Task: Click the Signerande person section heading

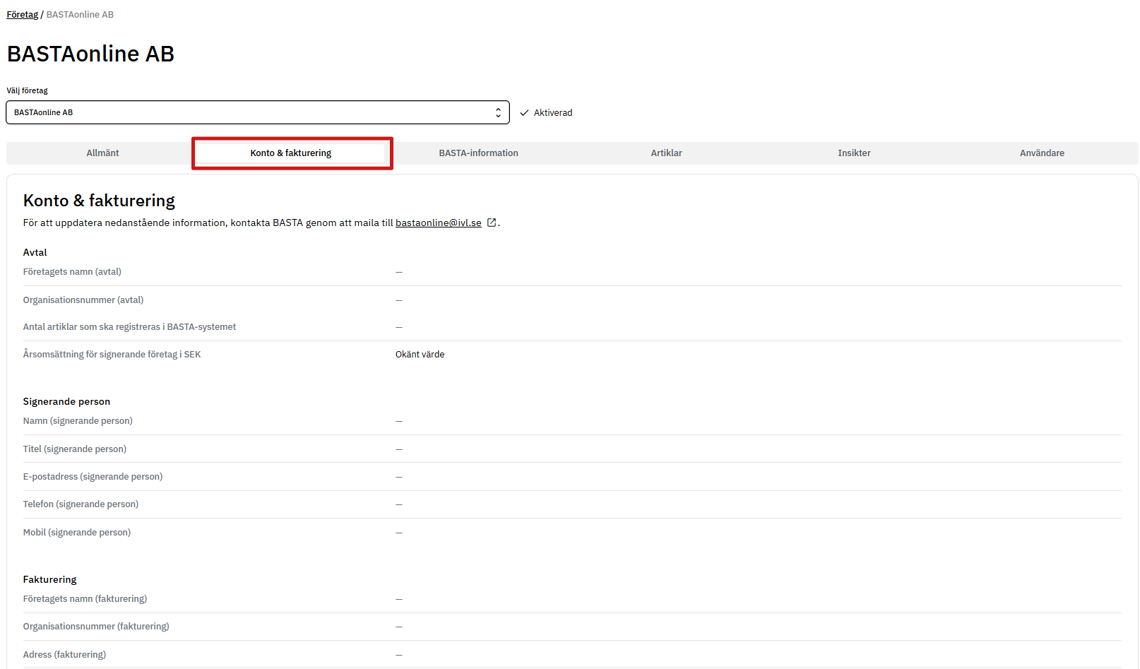Action: pyautogui.click(x=66, y=401)
